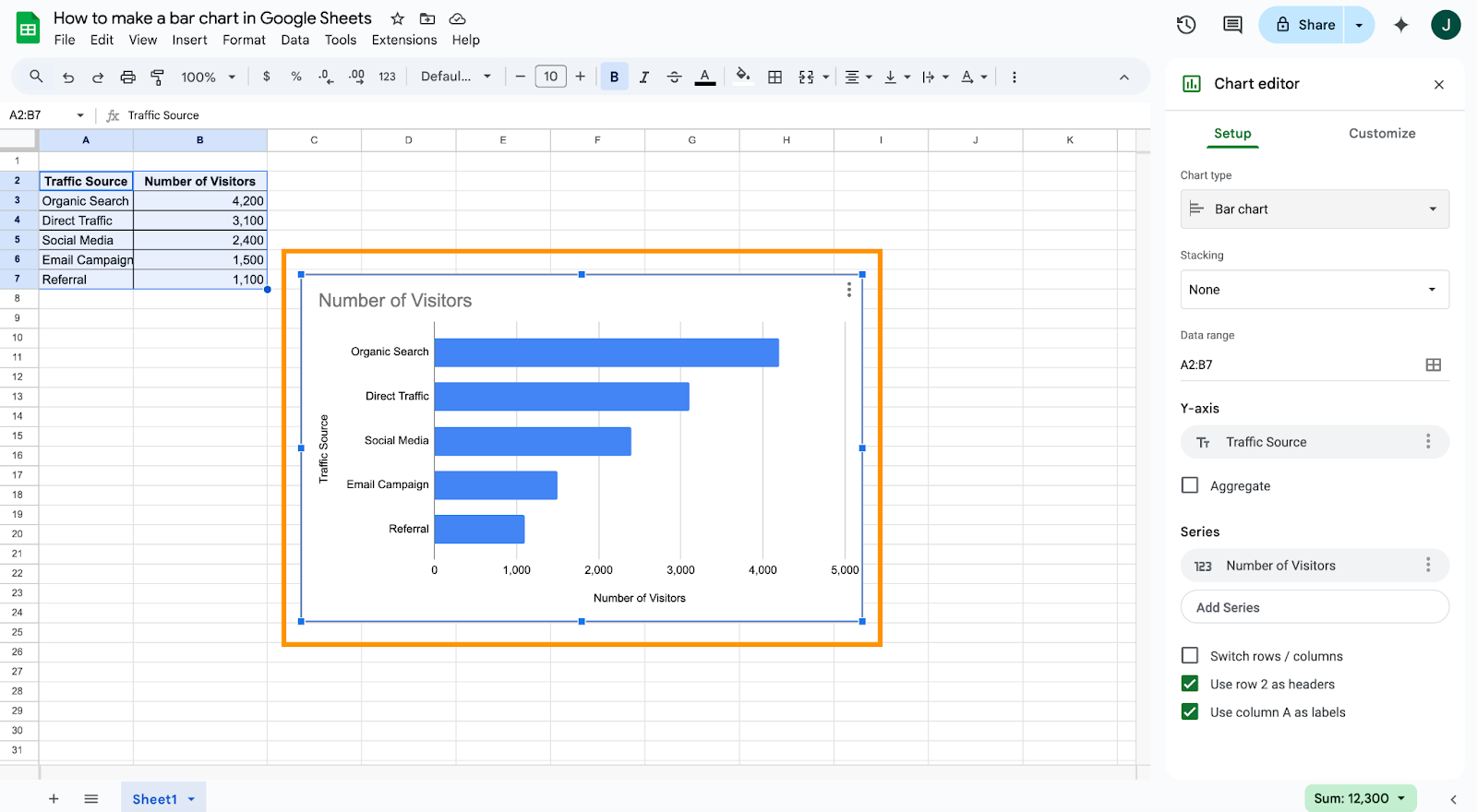The image size is (1477, 812).
Task: Click the paint format icon
Action: pyautogui.click(x=158, y=78)
